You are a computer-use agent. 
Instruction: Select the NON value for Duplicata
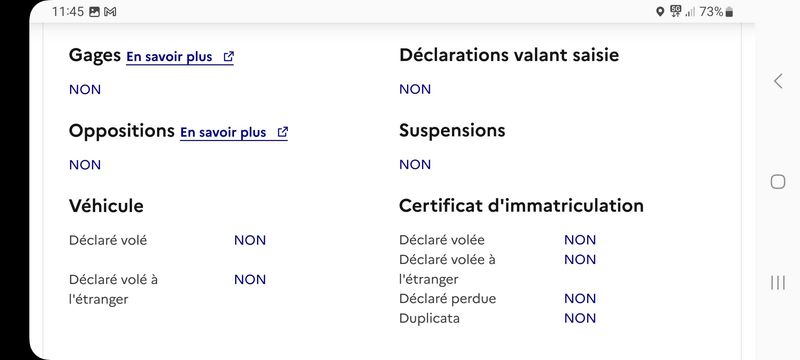tap(580, 319)
